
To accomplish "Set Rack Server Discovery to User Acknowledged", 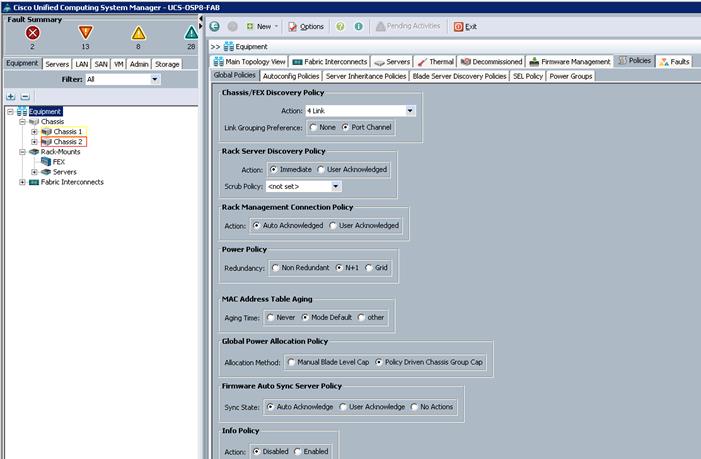I will tap(321, 169).
